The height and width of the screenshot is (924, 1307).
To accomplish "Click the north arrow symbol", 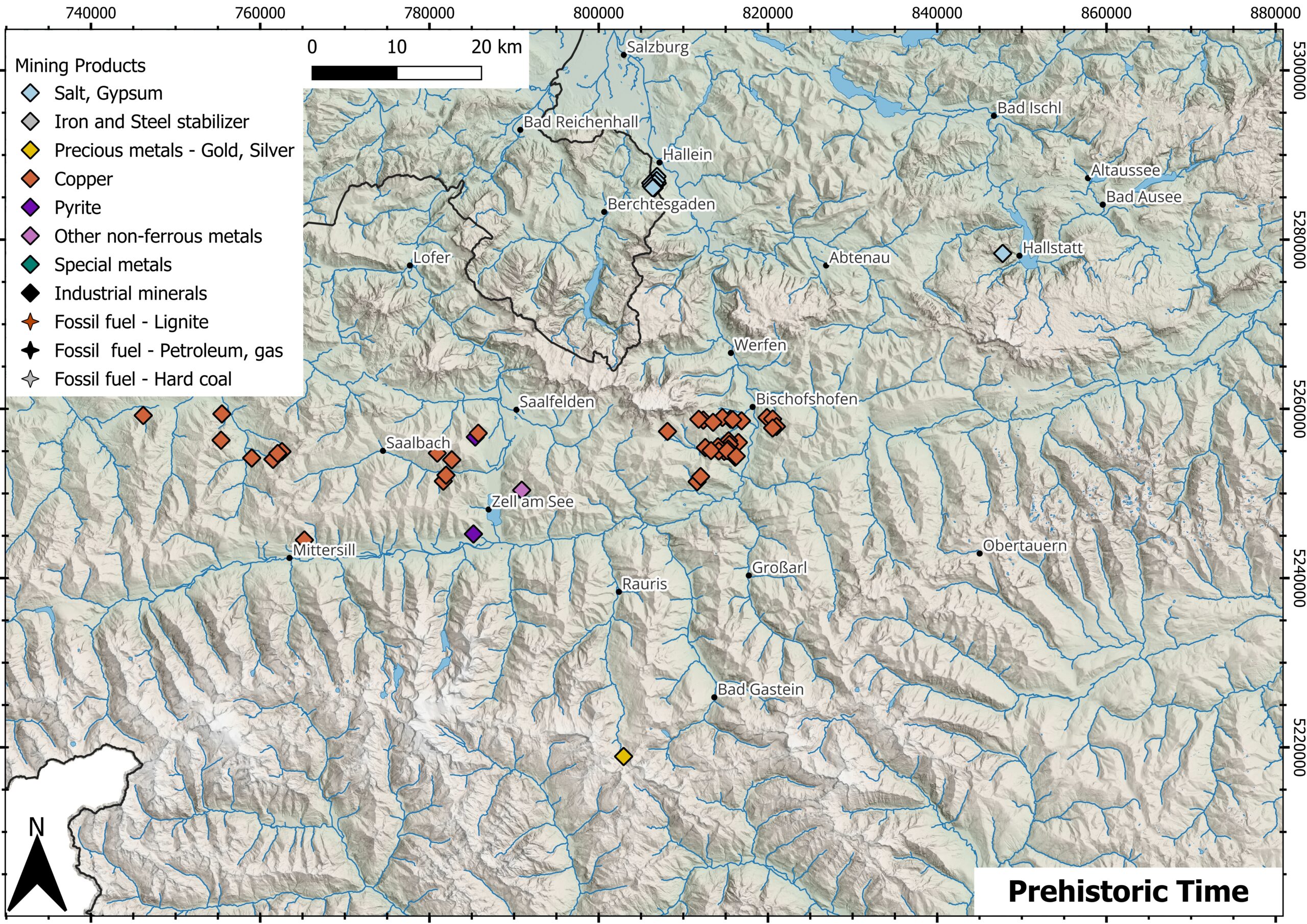I will point(37,865).
